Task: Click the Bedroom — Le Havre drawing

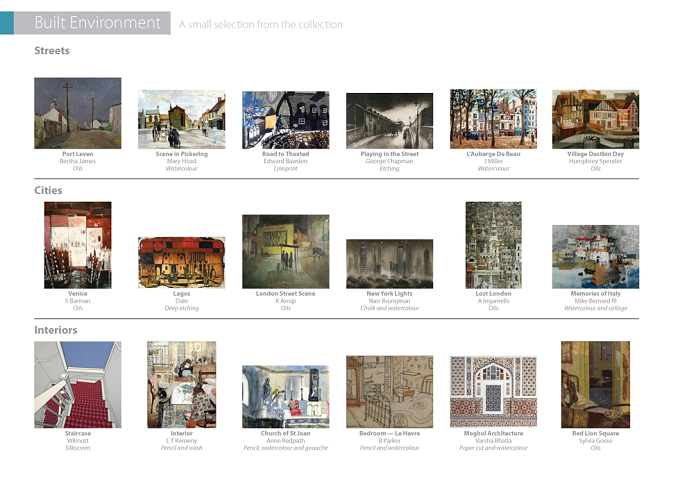Action: tap(389, 392)
